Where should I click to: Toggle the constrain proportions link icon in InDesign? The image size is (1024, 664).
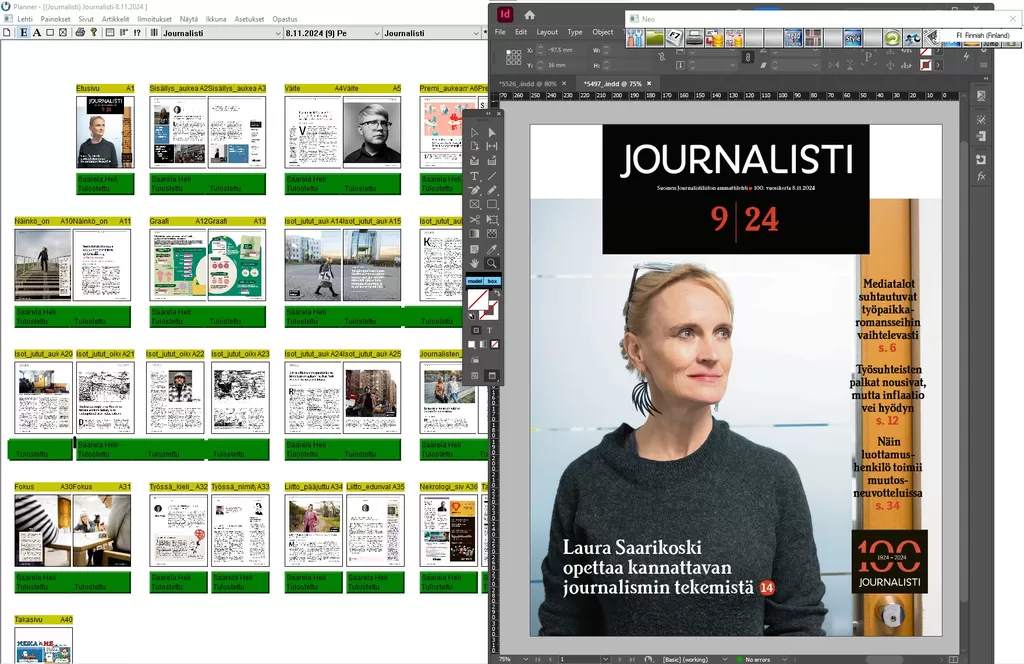(748, 57)
